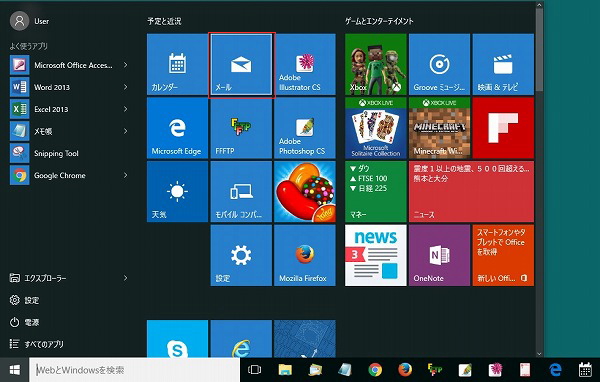The image size is (600, 382).
Task: Open the Xbox tile
Action: coord(376,64)
